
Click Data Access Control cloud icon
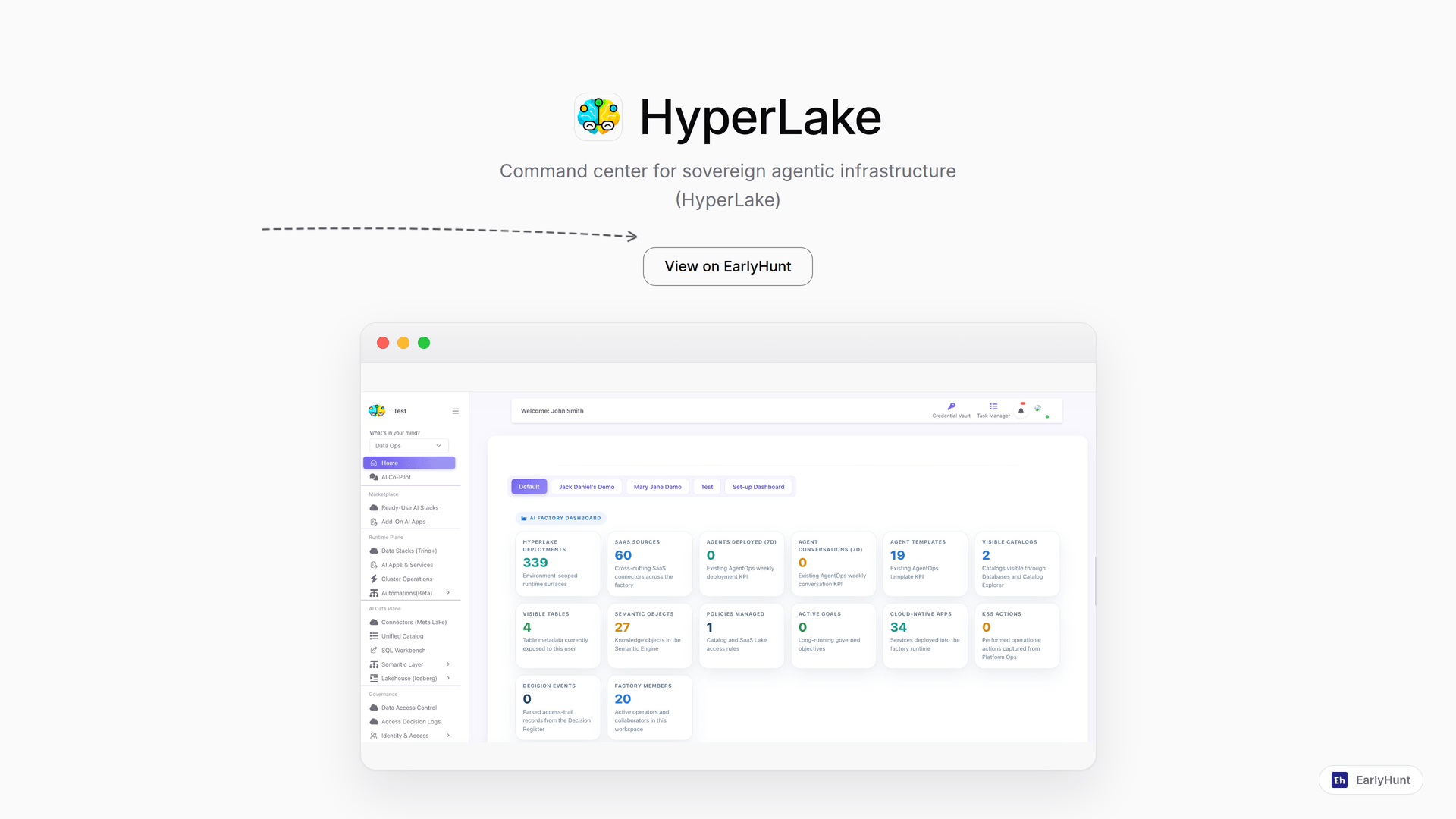click(374, 708)
